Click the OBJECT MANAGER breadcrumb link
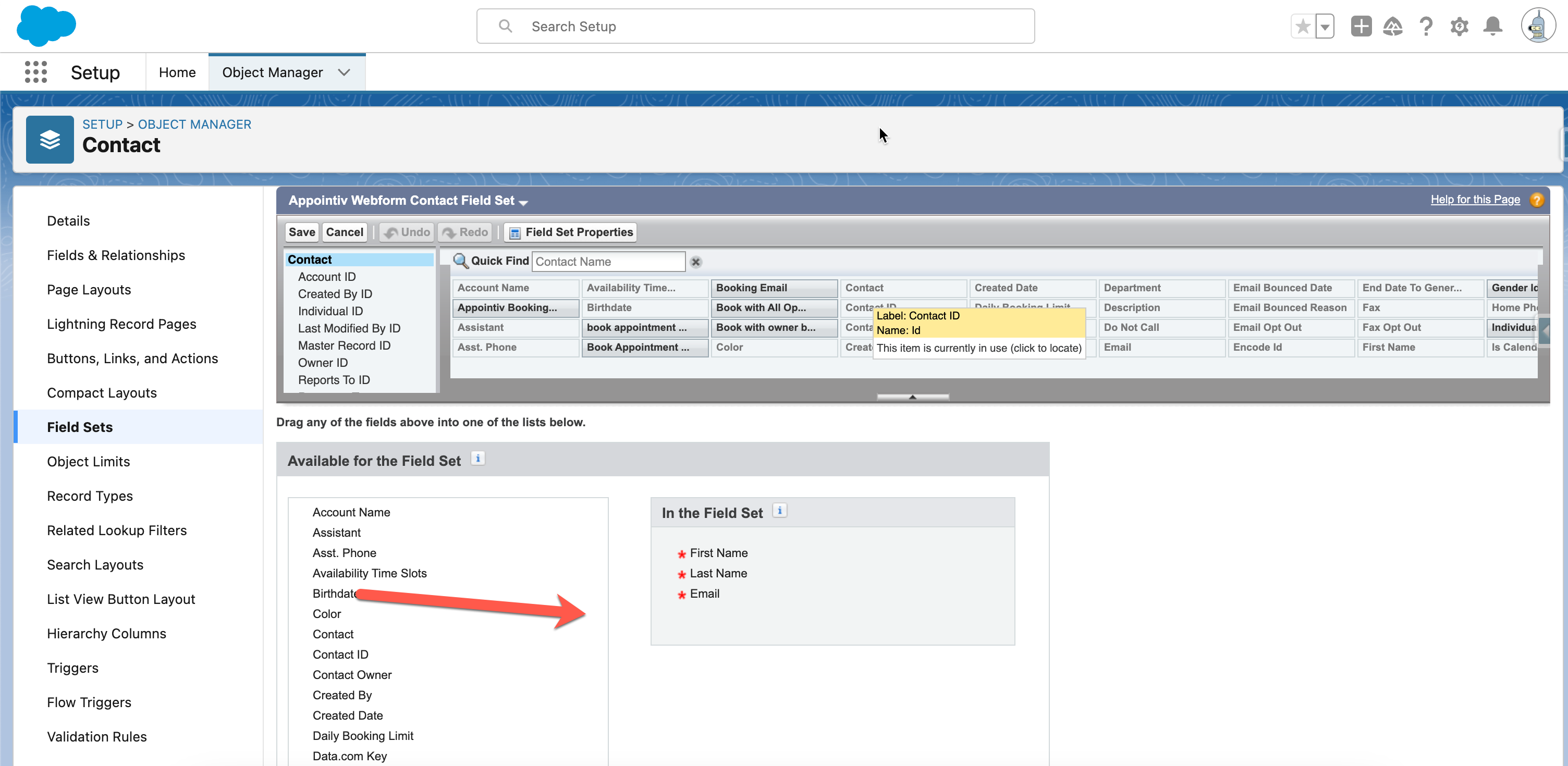The height and width of the screenshot is (766, 1568). [x=194, y=124]
